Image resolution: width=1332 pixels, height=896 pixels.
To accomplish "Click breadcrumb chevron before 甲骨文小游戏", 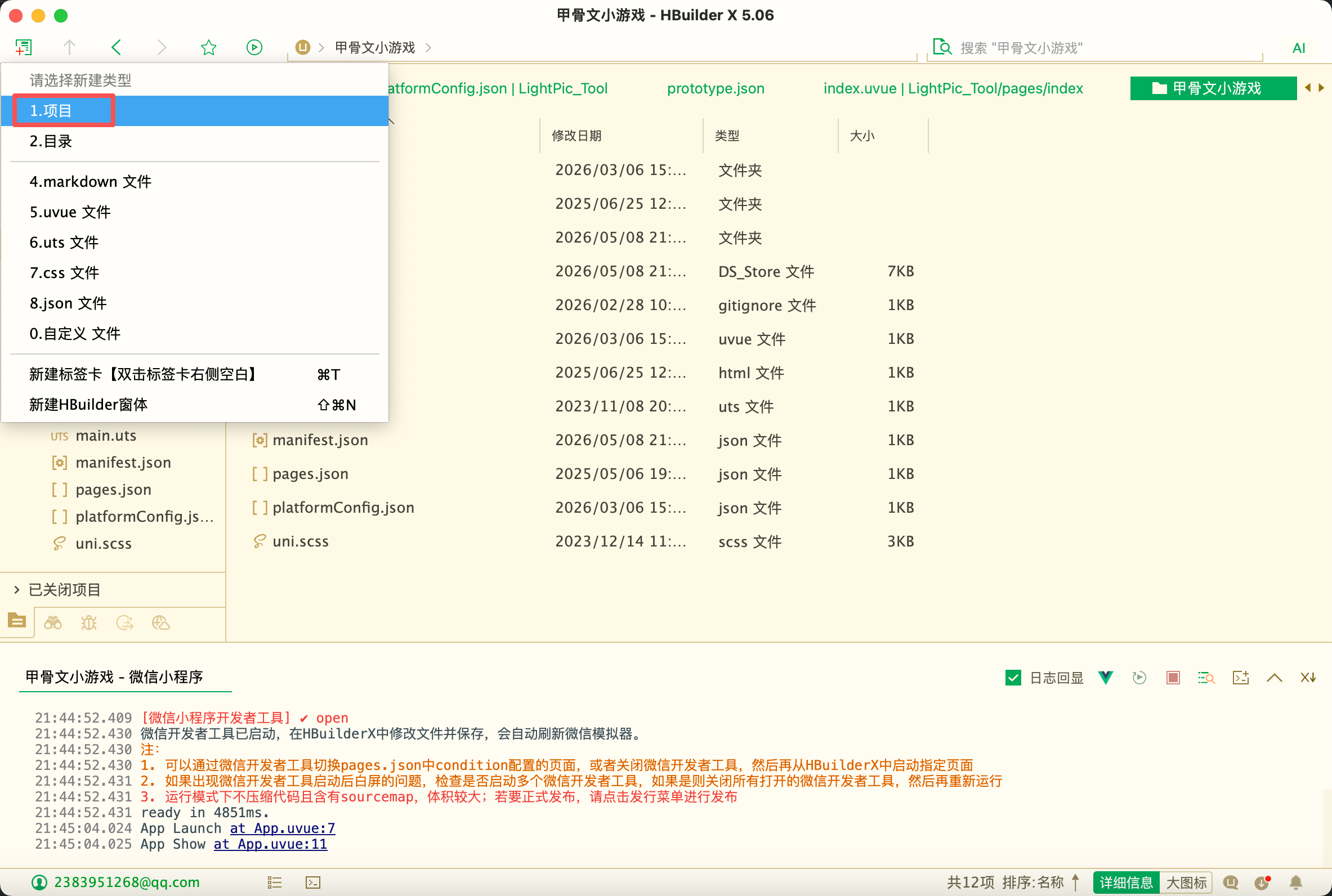I will click(x=321, y=47).
